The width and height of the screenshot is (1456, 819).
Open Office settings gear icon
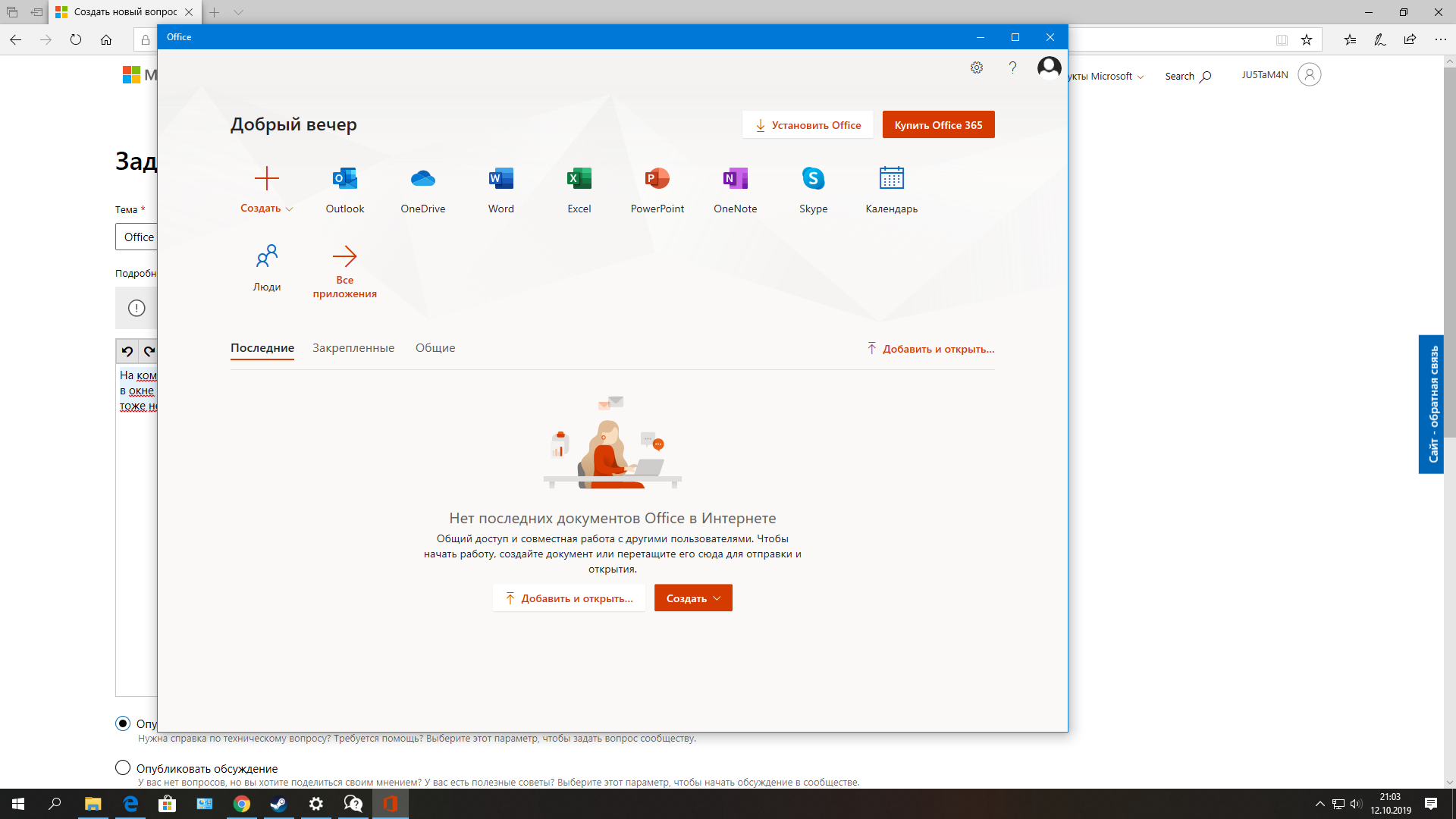[x=977, y=67]
